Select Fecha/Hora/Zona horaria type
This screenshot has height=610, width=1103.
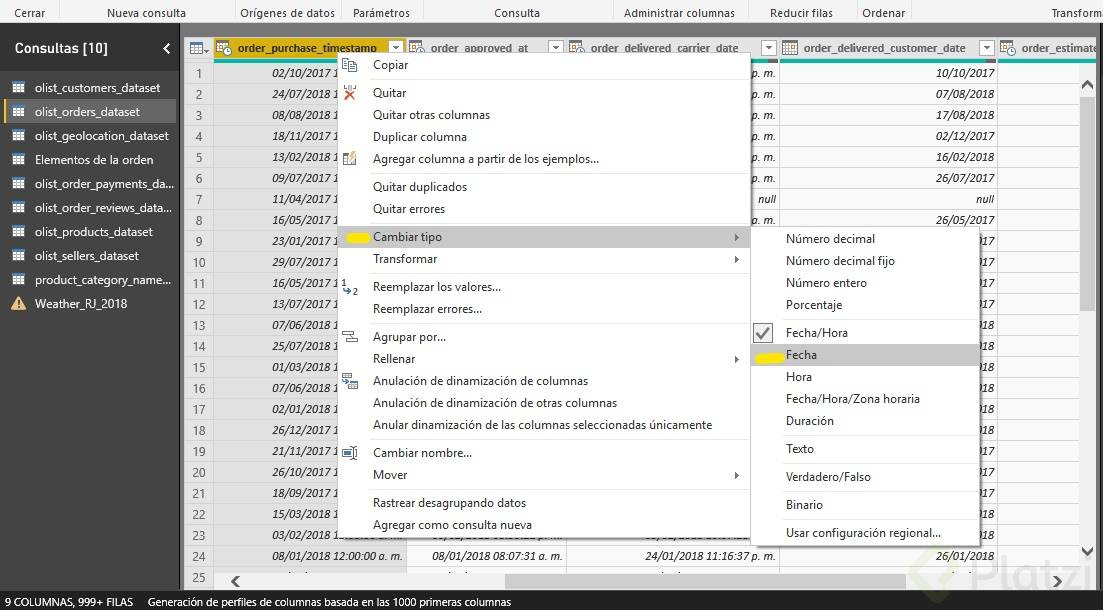(853, 398)
